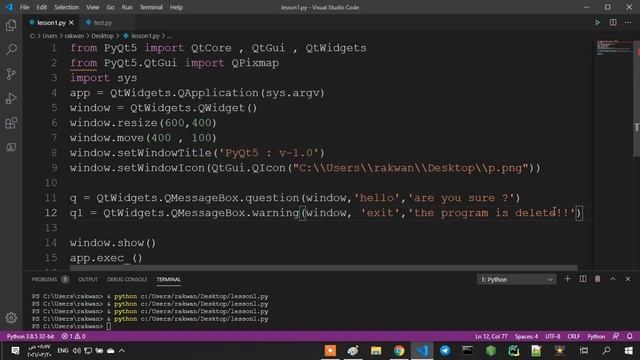Click the Users breadcrumb segment
Viewport: 640px width, 360px height.
(50, 36)
